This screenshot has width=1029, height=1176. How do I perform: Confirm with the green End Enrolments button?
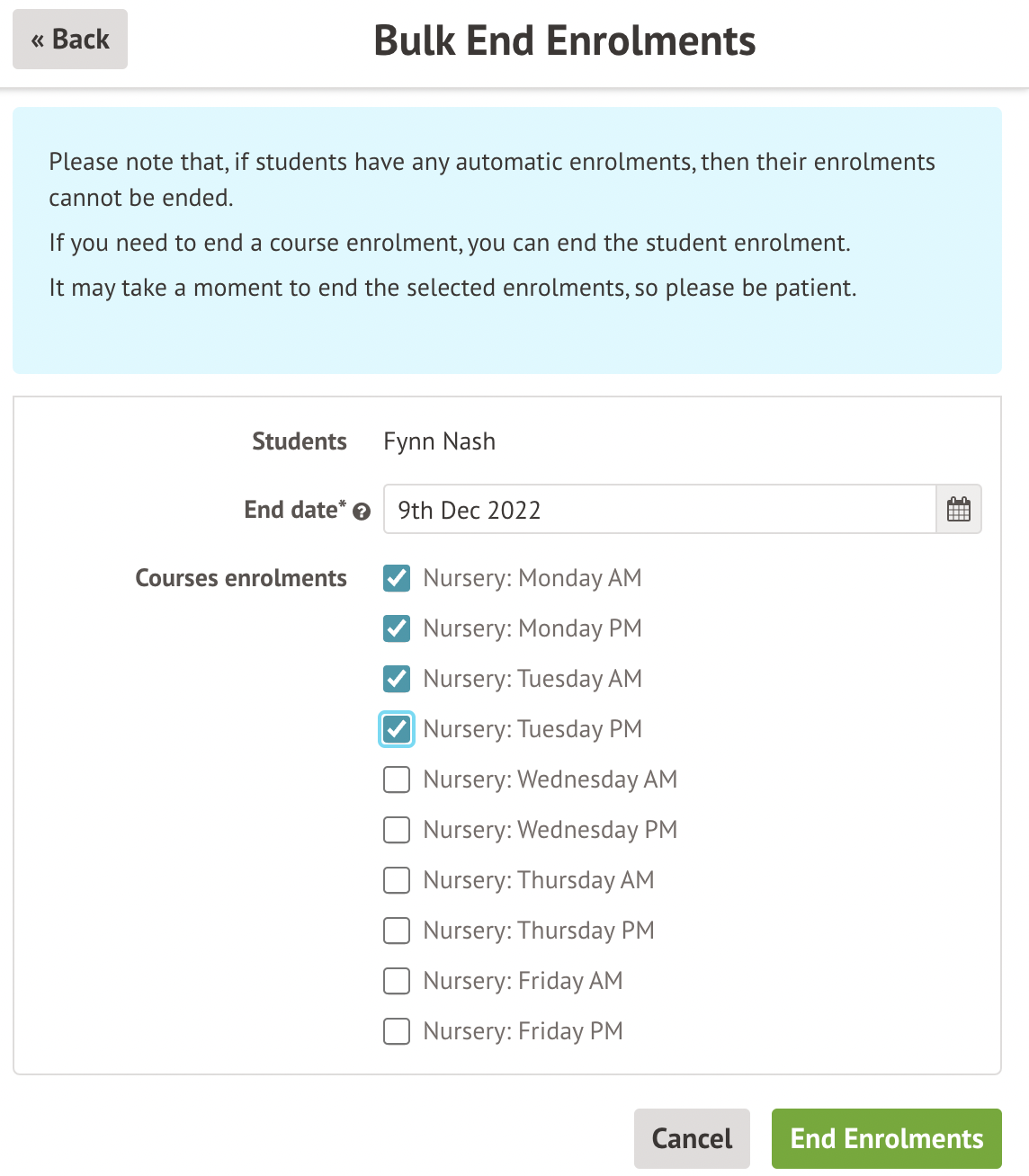886,1138
